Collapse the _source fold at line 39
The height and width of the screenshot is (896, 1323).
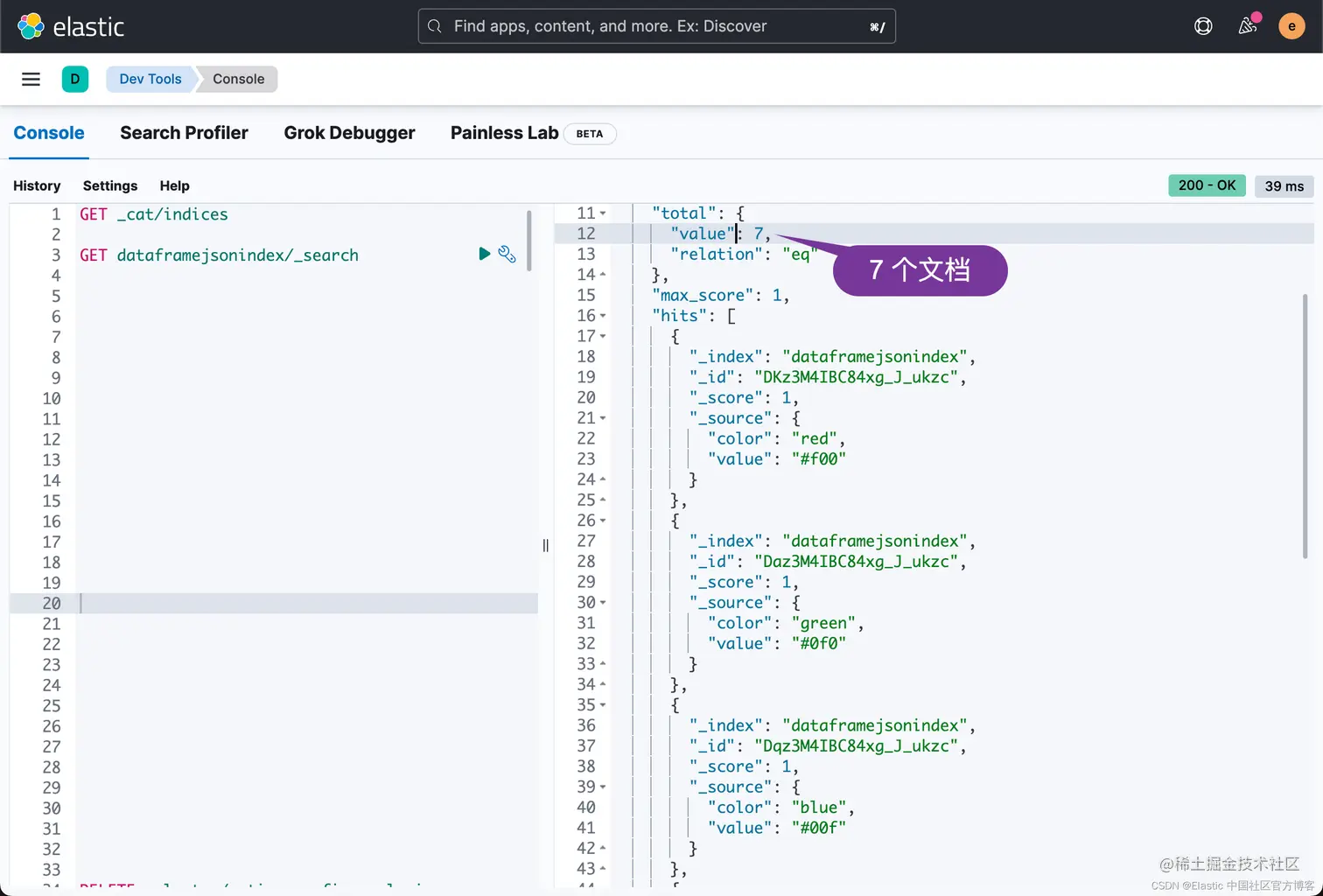(x=603, y=787)
